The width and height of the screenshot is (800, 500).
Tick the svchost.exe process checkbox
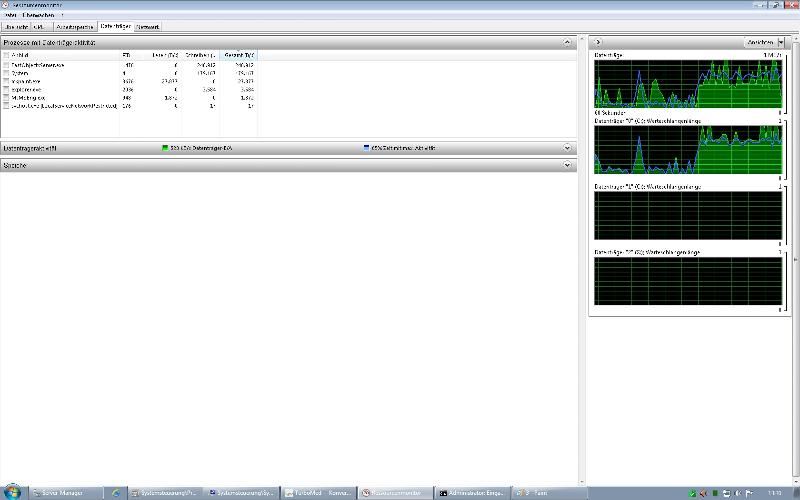pyautogui.click(x=6, y=106)
